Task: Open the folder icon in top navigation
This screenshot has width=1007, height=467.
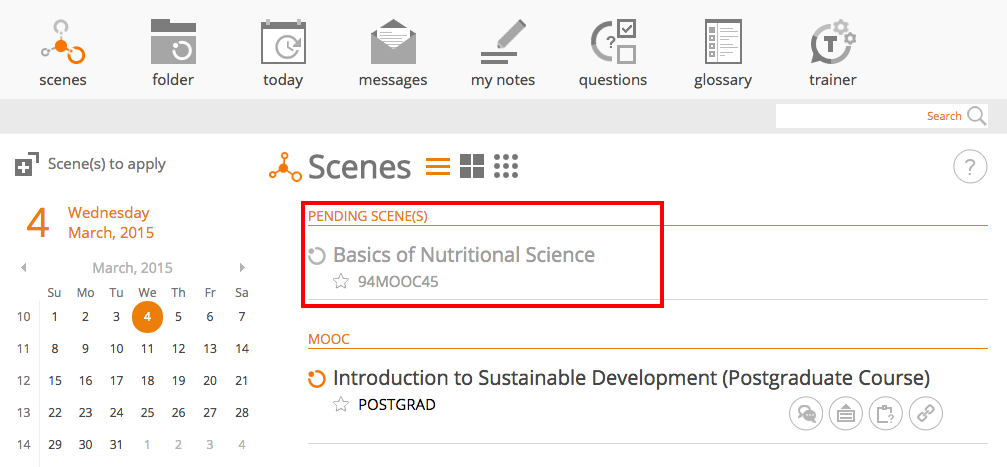Action: coord(173,42)
